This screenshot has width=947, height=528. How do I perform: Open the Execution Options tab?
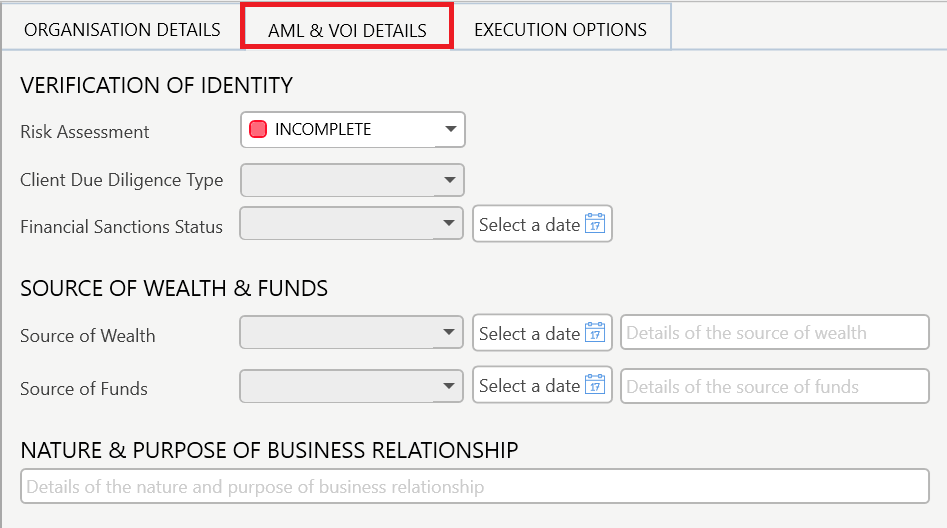(x=560, y=30)
